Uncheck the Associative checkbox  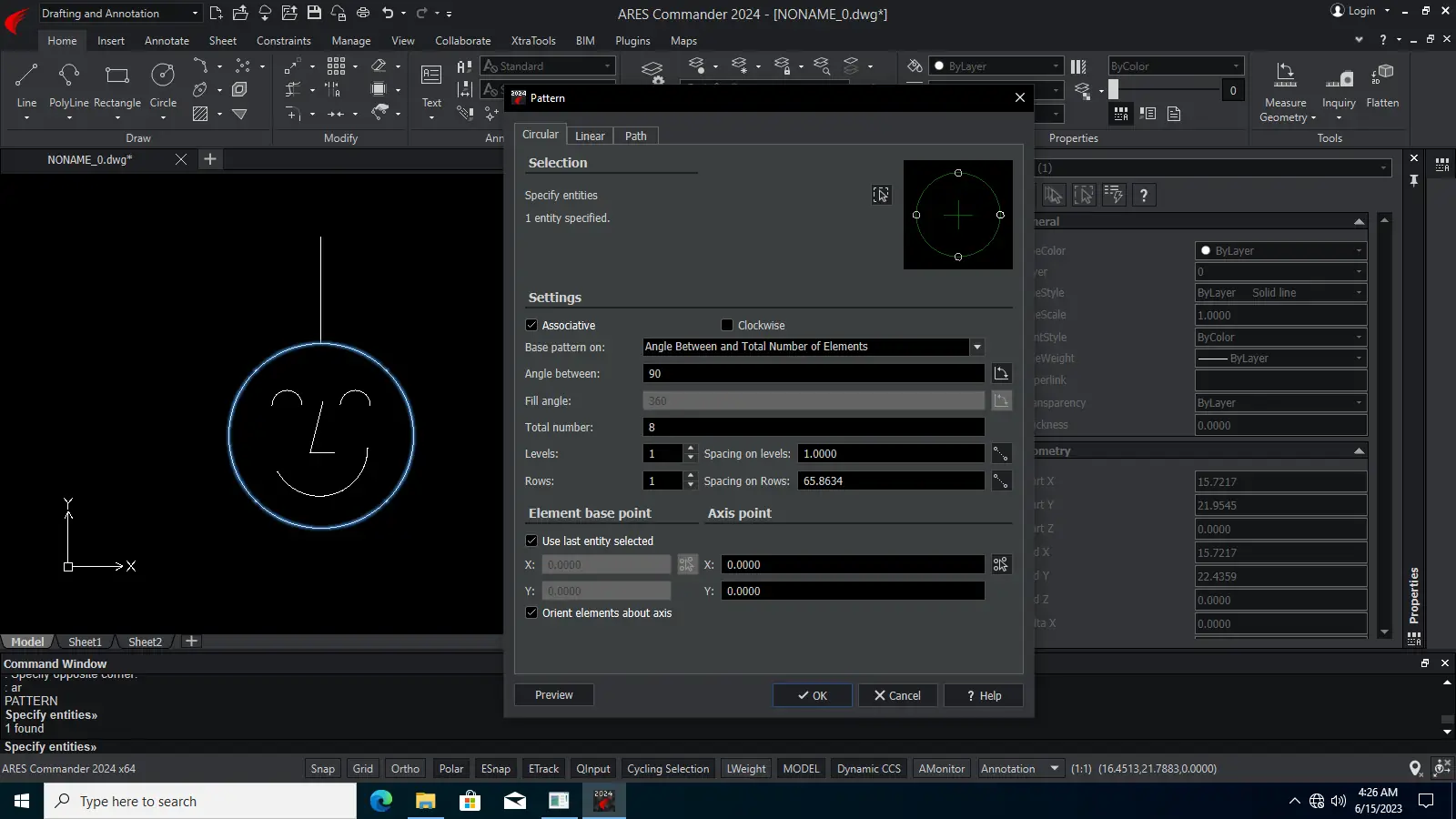[531, 326]
